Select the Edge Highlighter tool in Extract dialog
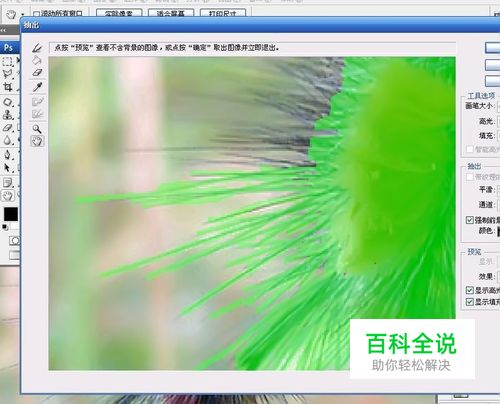Viewport: 500px width, 404px height. pos(37,48)
